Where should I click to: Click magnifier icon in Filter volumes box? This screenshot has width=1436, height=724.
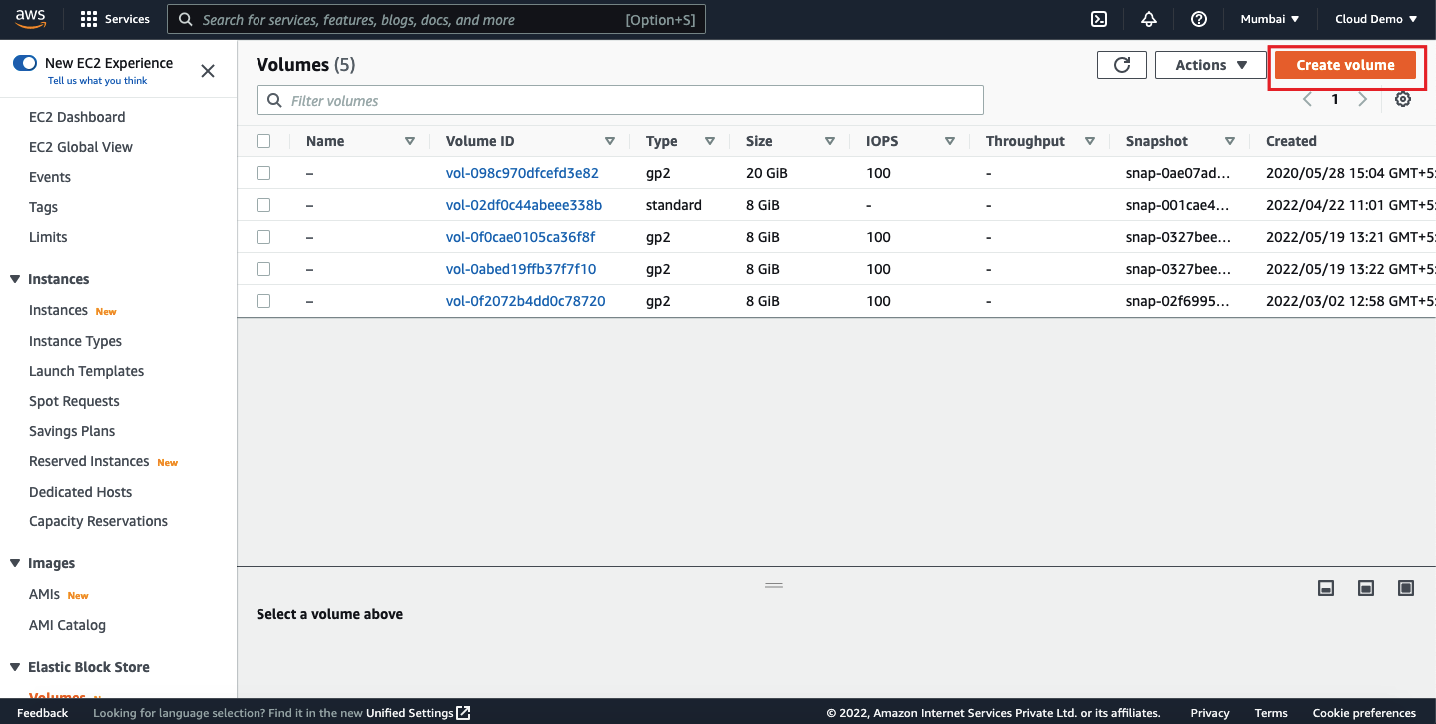click(x=274, y=101)
